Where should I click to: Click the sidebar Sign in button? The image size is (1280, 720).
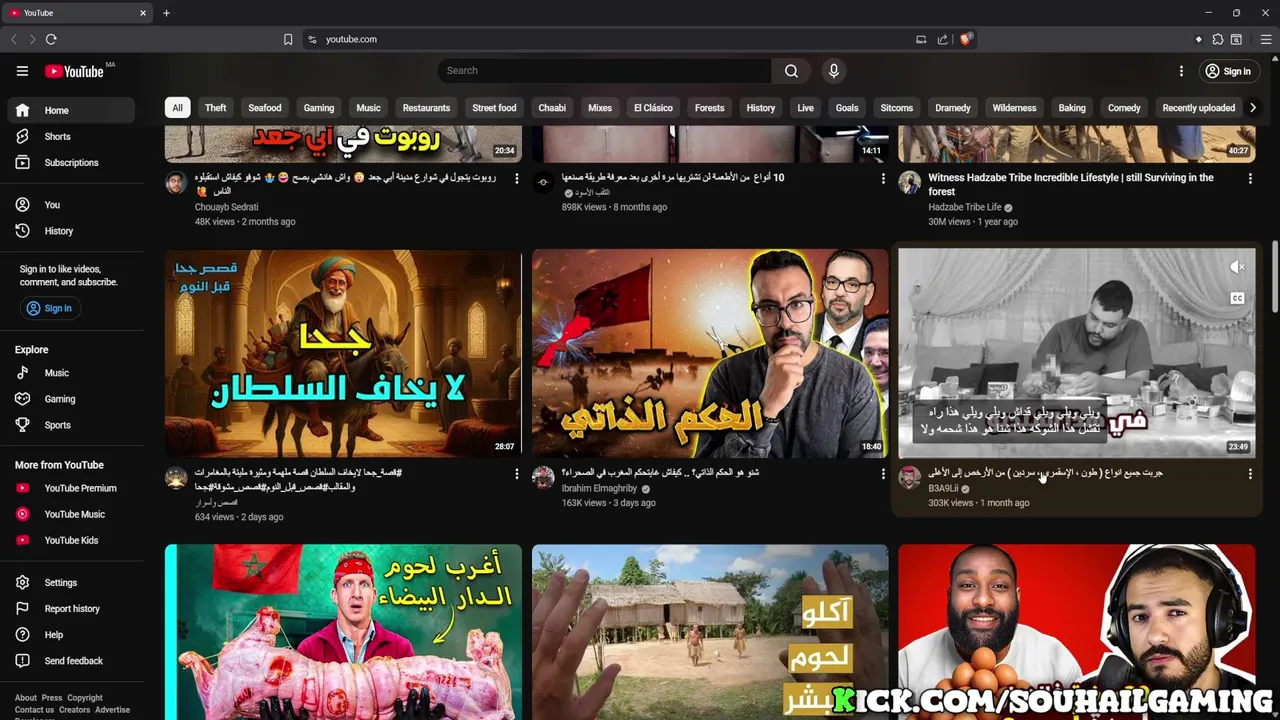point(49,308)
